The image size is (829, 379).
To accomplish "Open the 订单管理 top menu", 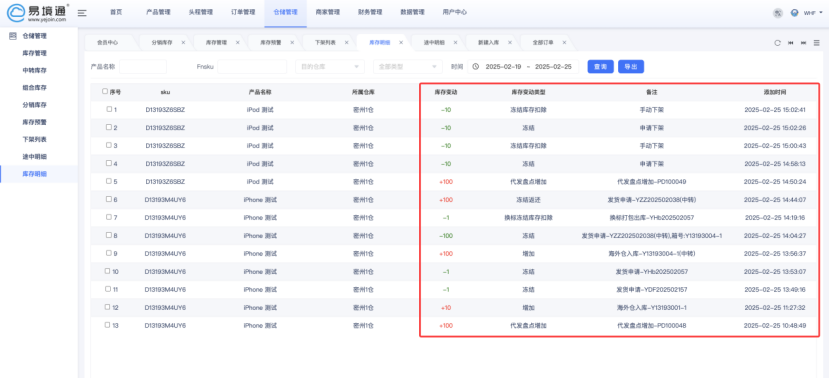I will [x=243, y=12].
